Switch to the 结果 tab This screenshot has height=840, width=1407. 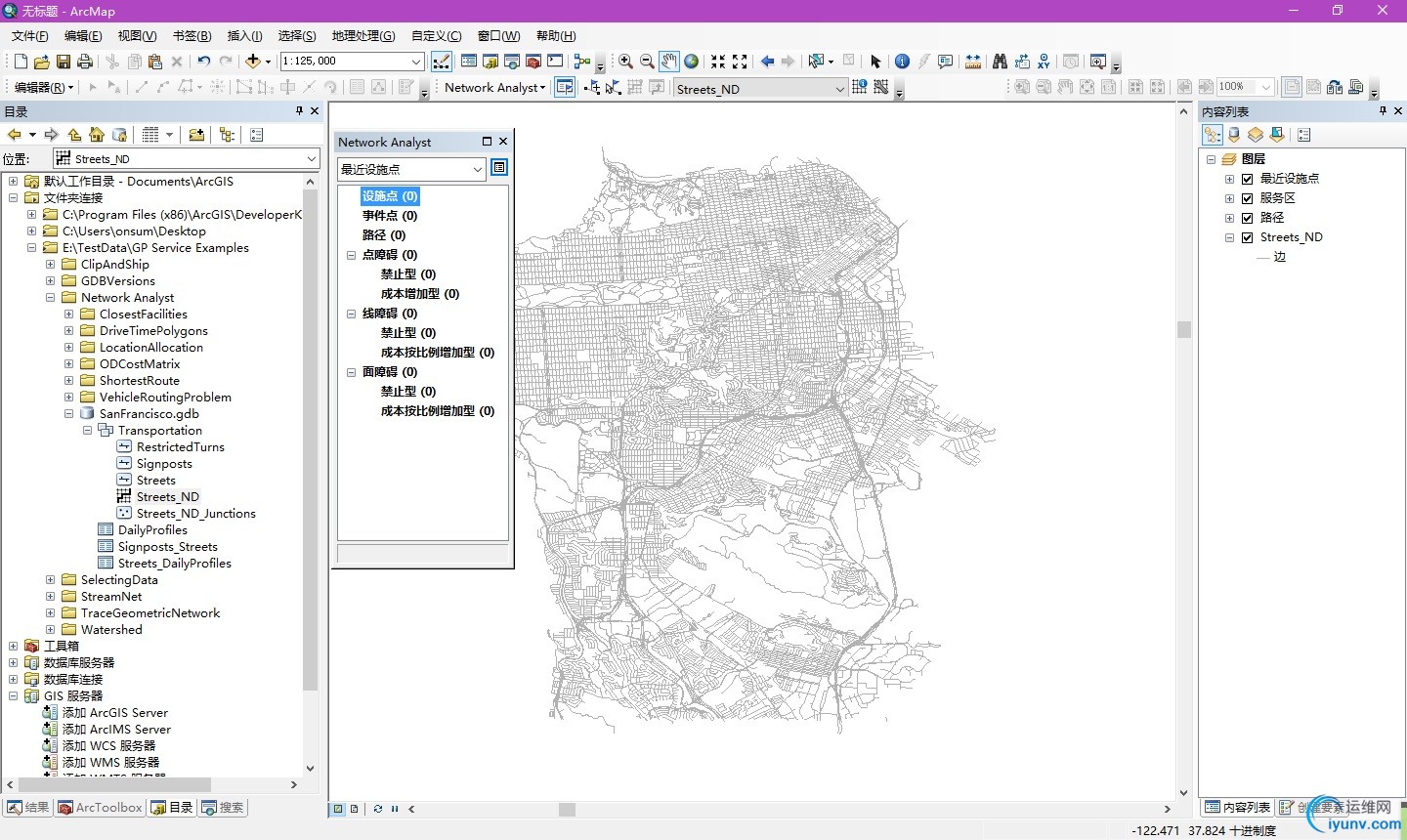28,808
